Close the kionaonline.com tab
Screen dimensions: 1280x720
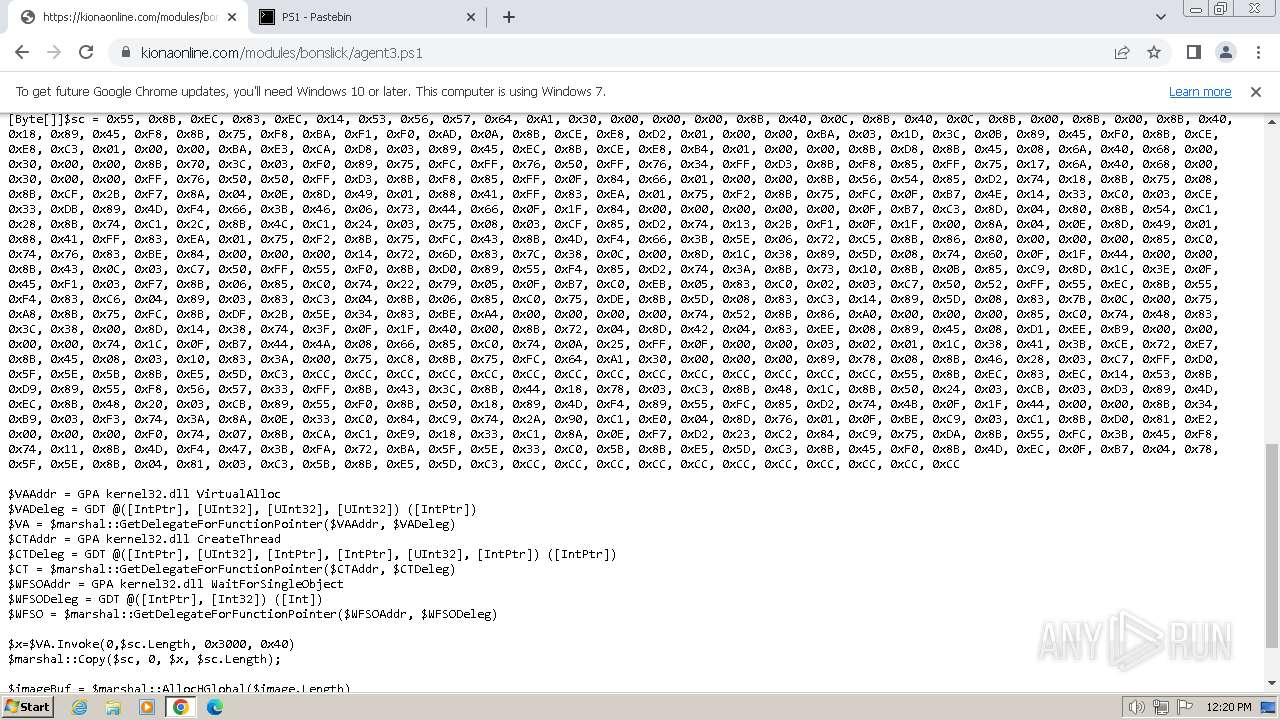tap(232, 17)
